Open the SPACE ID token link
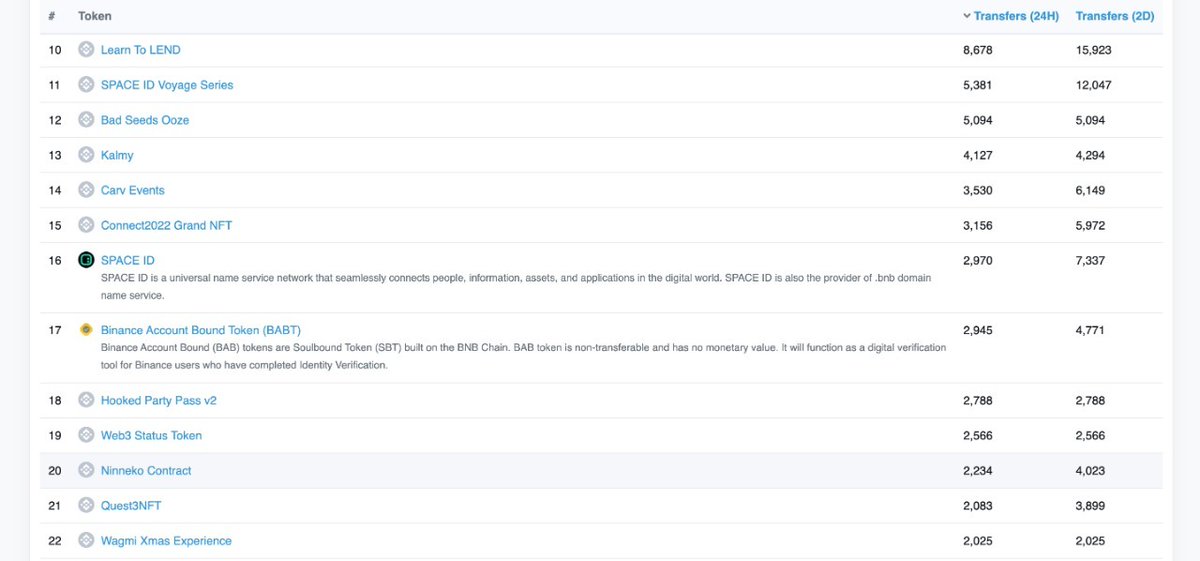This screenshot has height=561, width=1200. (128, 260)
